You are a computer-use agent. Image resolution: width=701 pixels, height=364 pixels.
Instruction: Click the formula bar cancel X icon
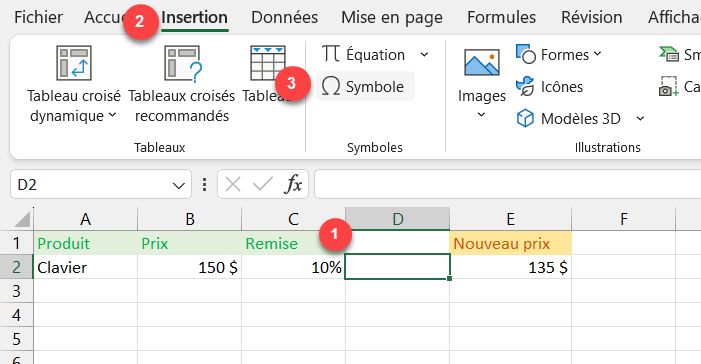pyautogui.click(x=233, y=184)
